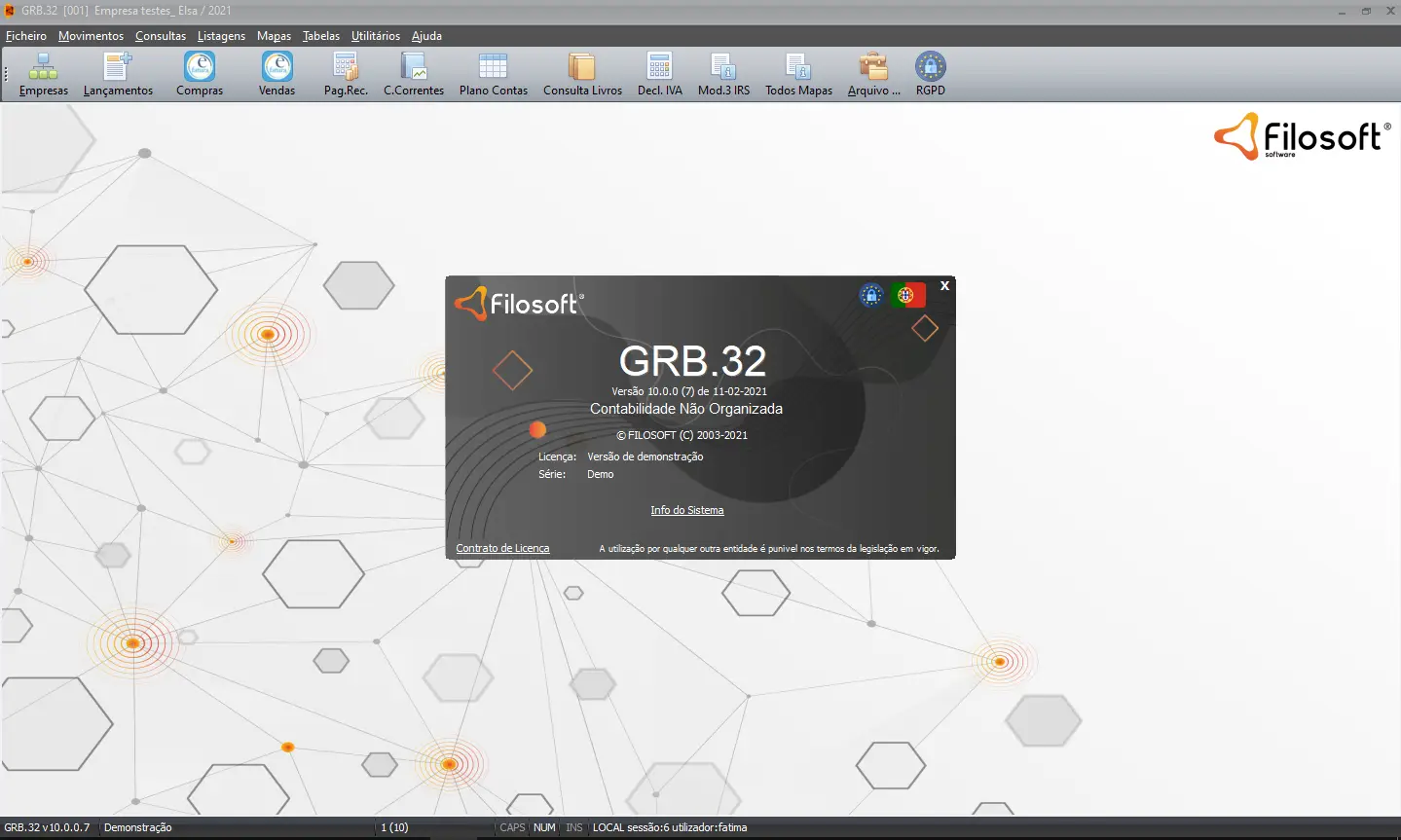Toggle the INS indicator in status bar
Viewport: 1401px width, 840px height.
pyautogui.click(x=573, y=826)
